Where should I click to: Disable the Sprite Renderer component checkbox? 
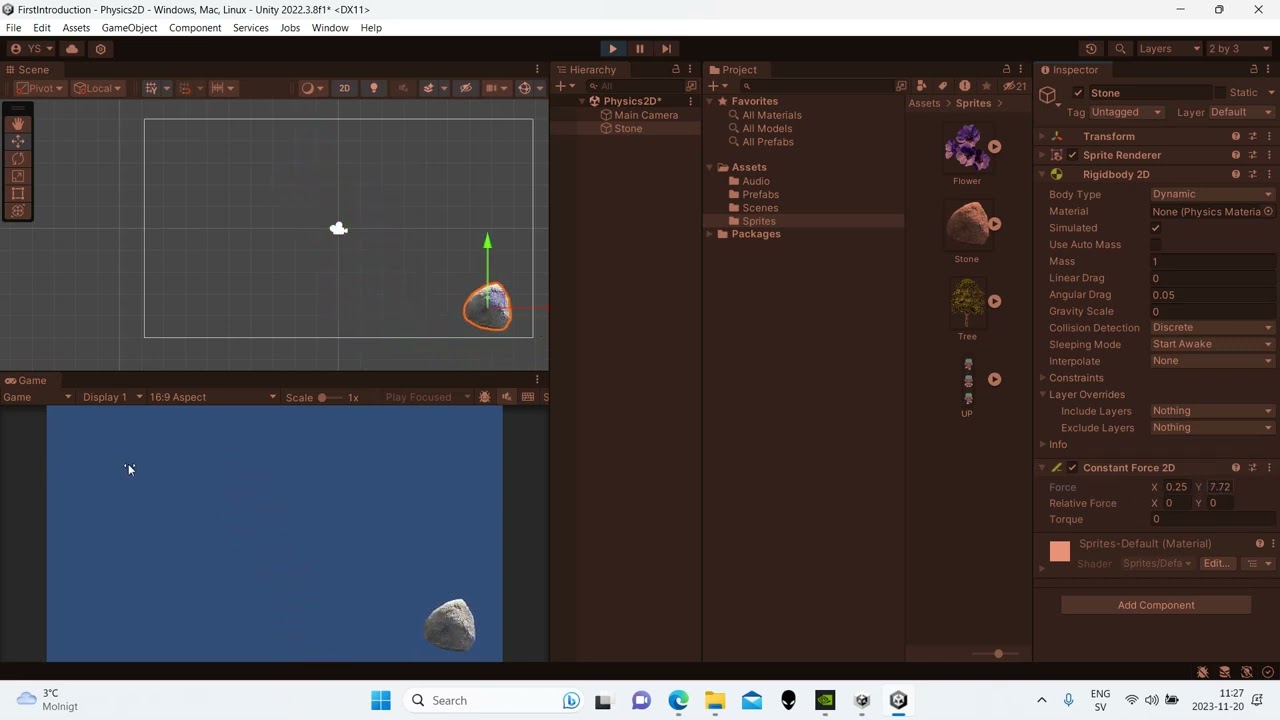click(x=1073, y=155)
